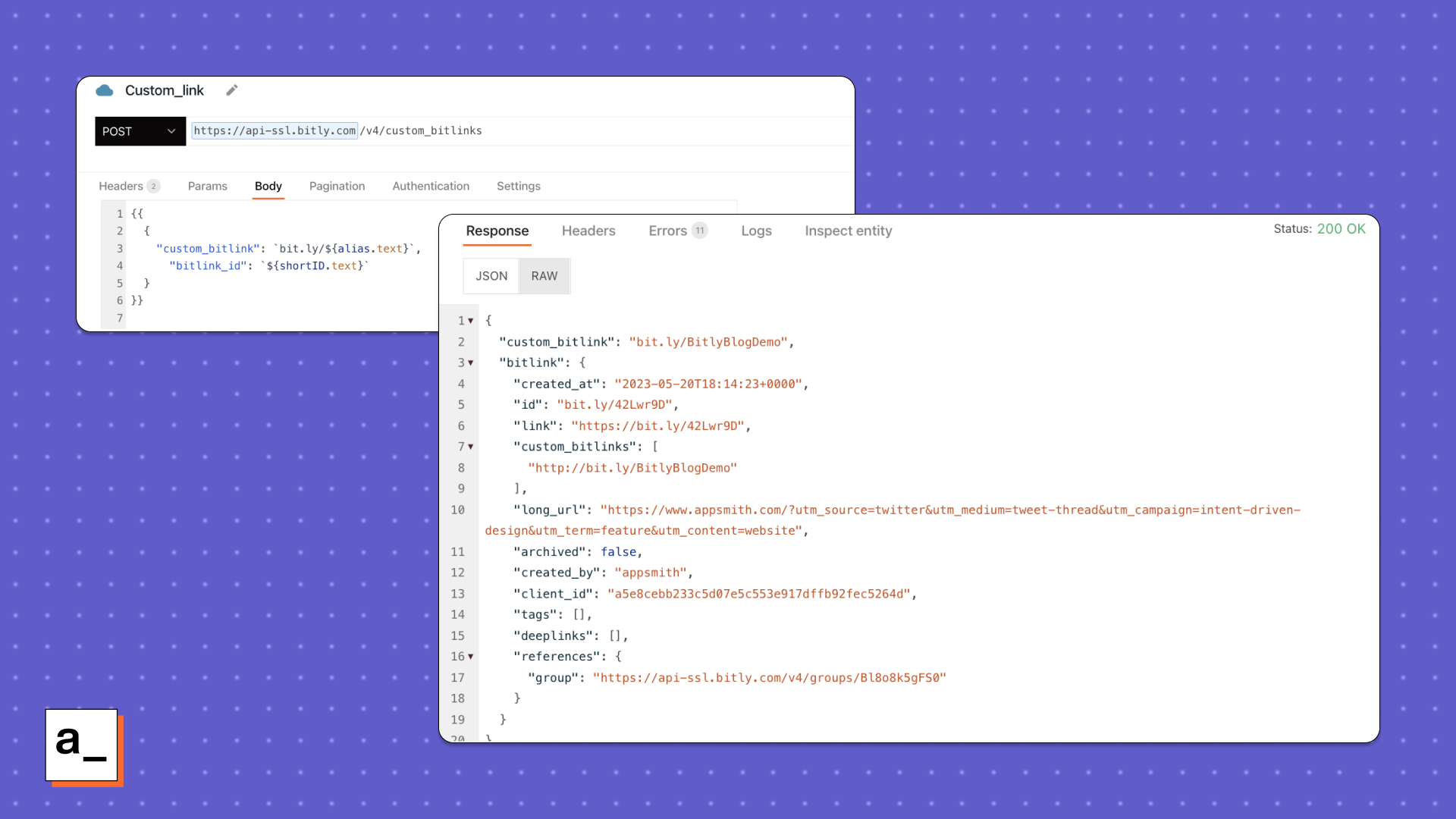The width and height of the screenshot is (1456, 819).
Task: Click the group URL in references
Action: pyautogui.click(x=770, y=678)
